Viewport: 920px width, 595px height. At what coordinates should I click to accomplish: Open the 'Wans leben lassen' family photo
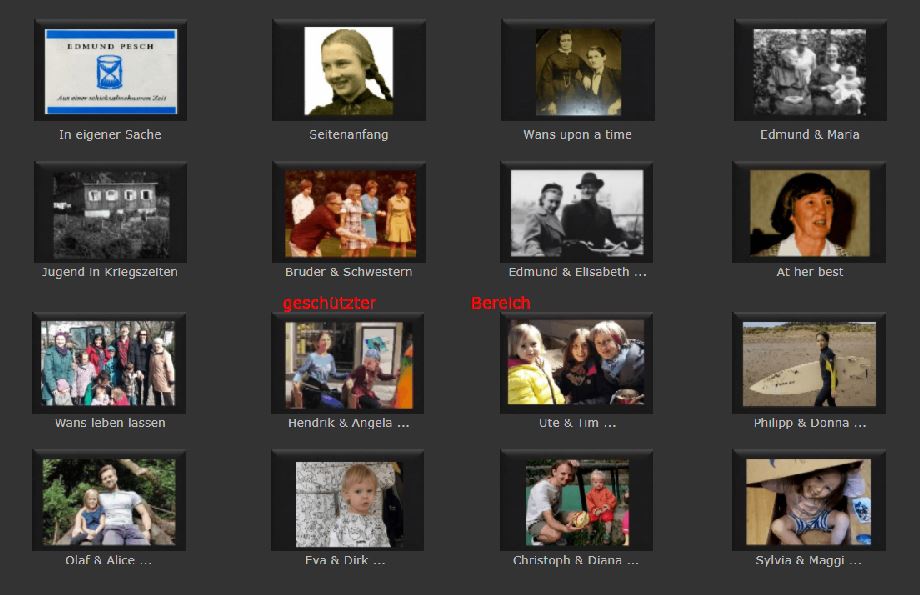[108, 362]
